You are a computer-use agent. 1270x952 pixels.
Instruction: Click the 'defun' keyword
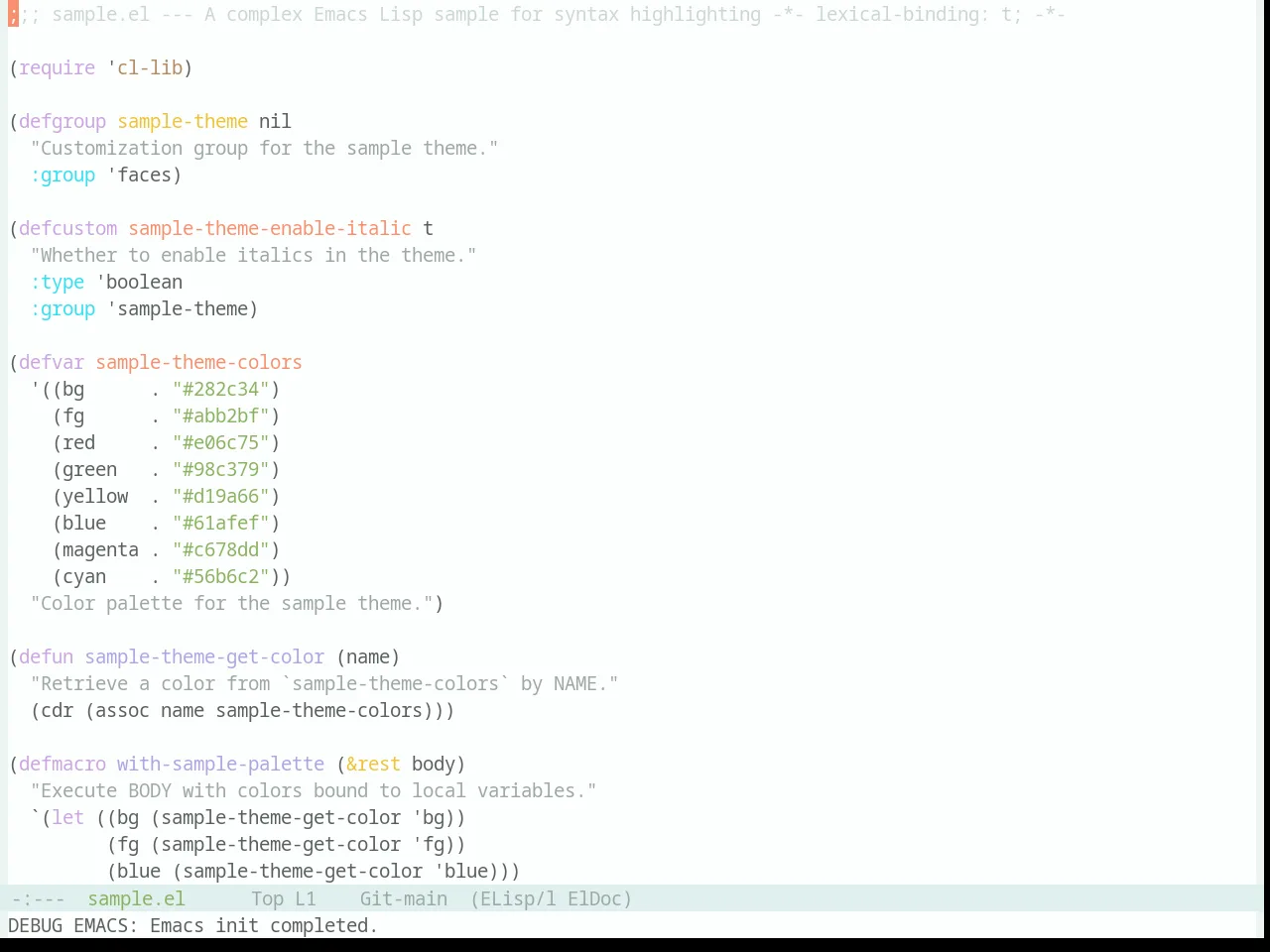[47, 656]
